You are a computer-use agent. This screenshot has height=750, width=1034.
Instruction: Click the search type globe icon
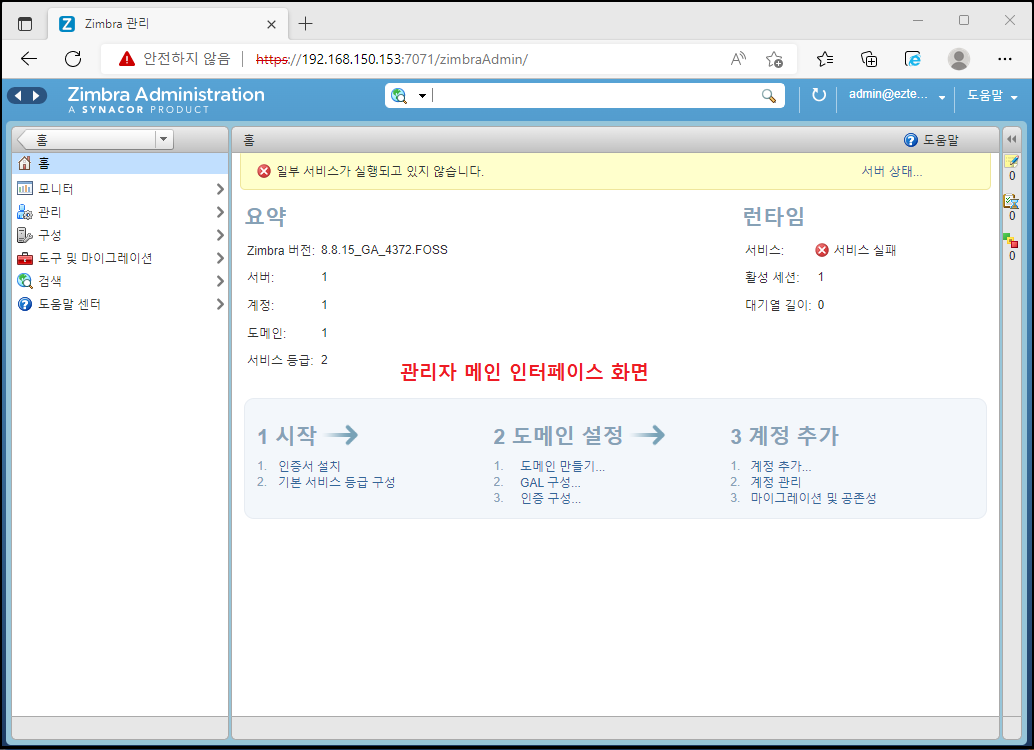[399, 96]
